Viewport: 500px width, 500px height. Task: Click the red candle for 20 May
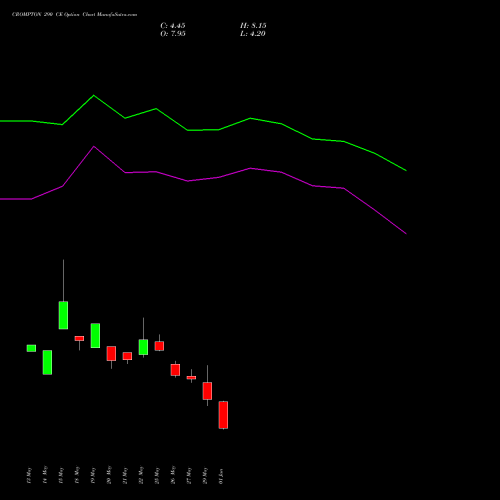point(111,353)
